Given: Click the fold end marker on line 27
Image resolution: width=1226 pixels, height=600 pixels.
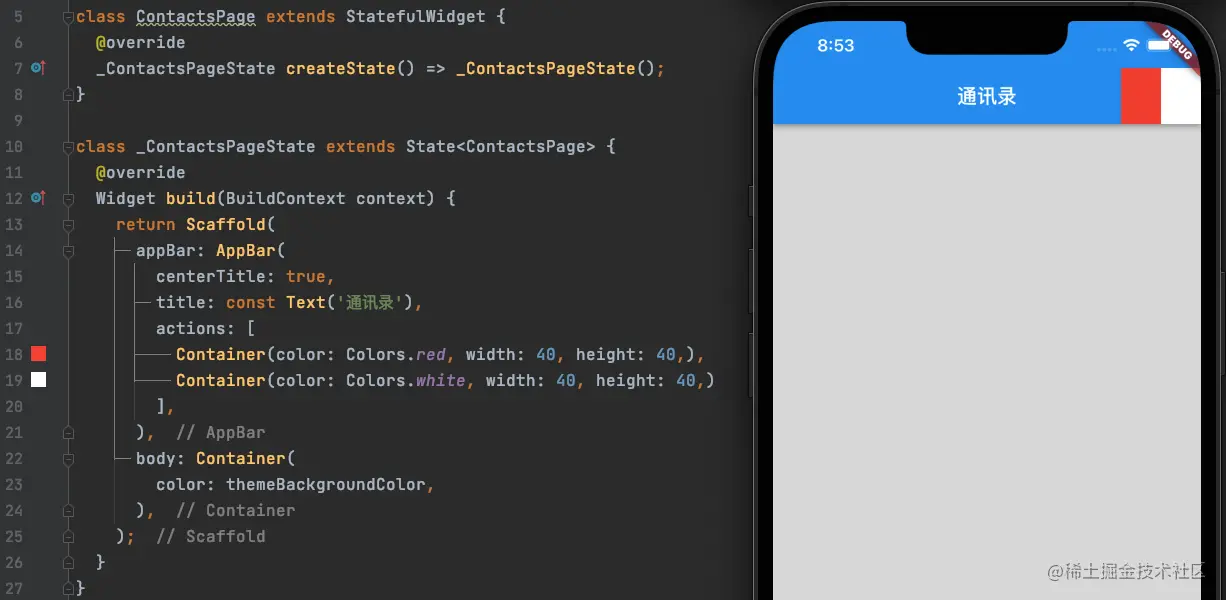Looking at the screenshot, I should coord(68,588).
